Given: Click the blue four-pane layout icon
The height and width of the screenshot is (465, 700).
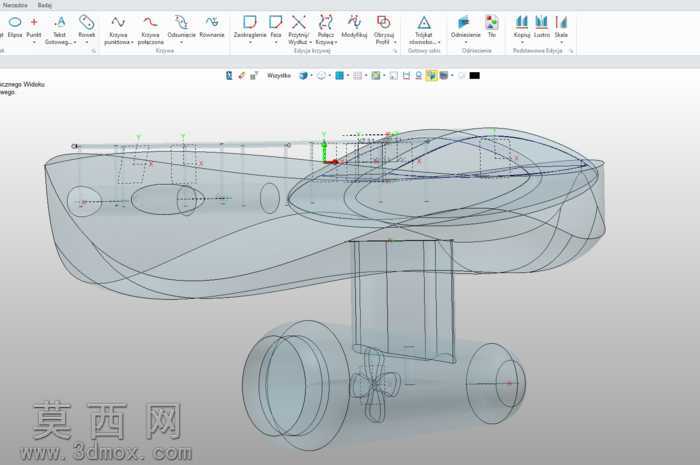Looking at the screenshot, I should click(339, 75).
